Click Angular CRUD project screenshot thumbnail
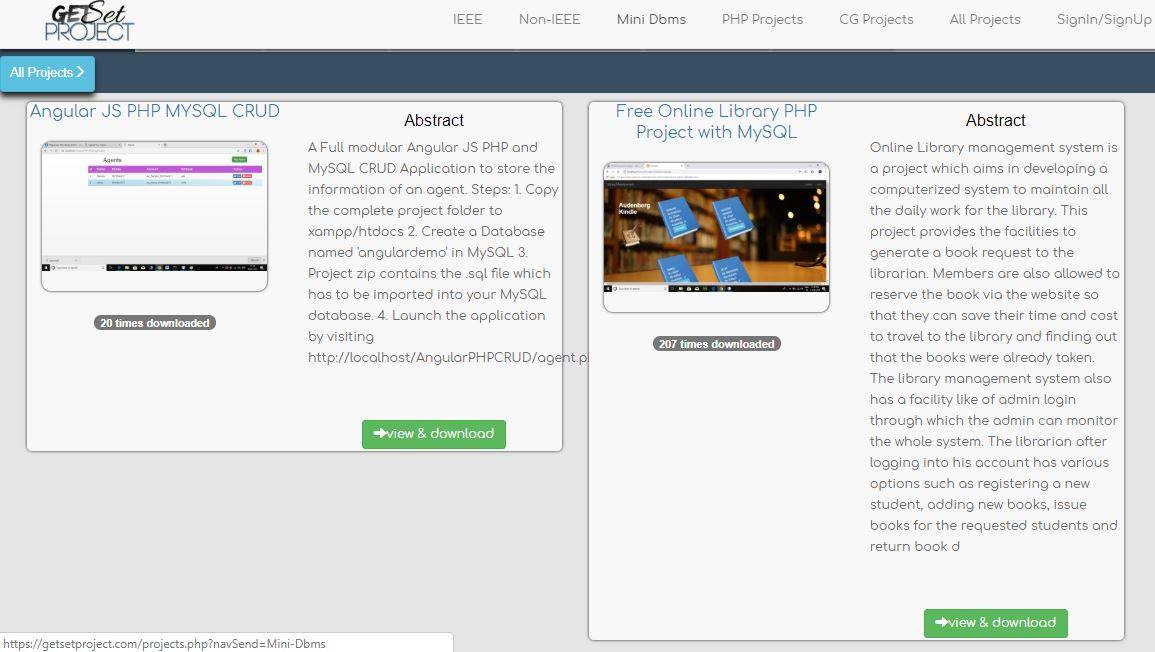The image size is (1155, 652). [155, 216]
